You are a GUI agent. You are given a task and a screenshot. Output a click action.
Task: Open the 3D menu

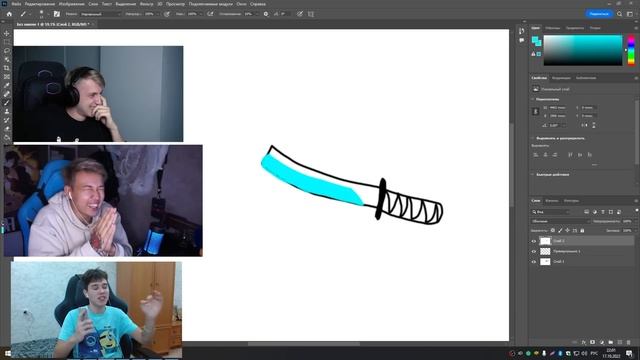coord(160,4)
